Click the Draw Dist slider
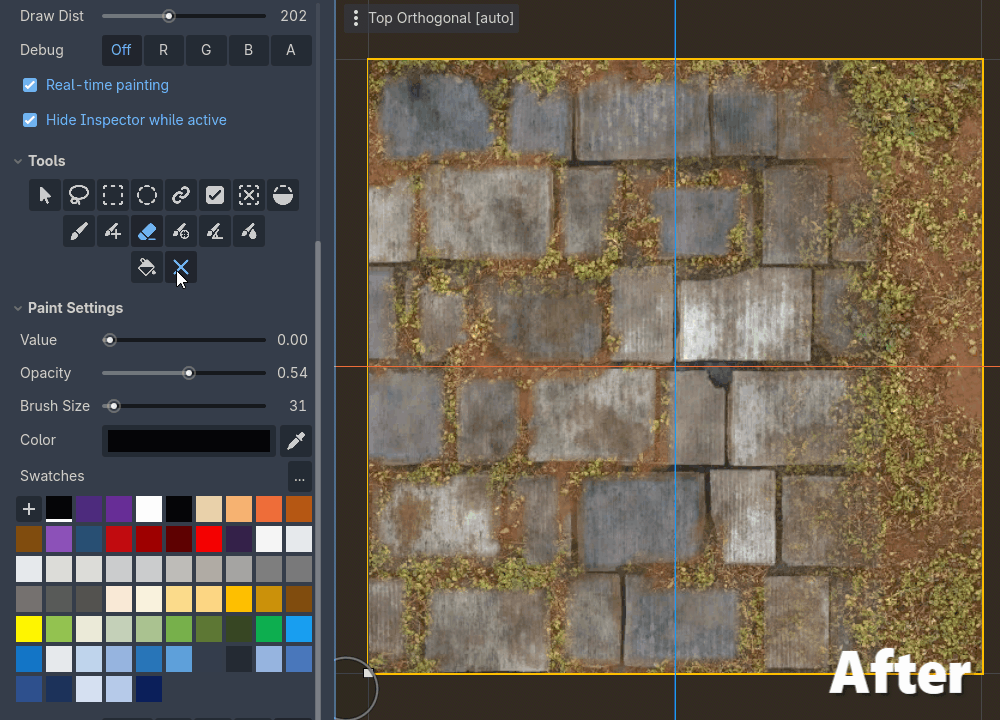 pos(184,16)
